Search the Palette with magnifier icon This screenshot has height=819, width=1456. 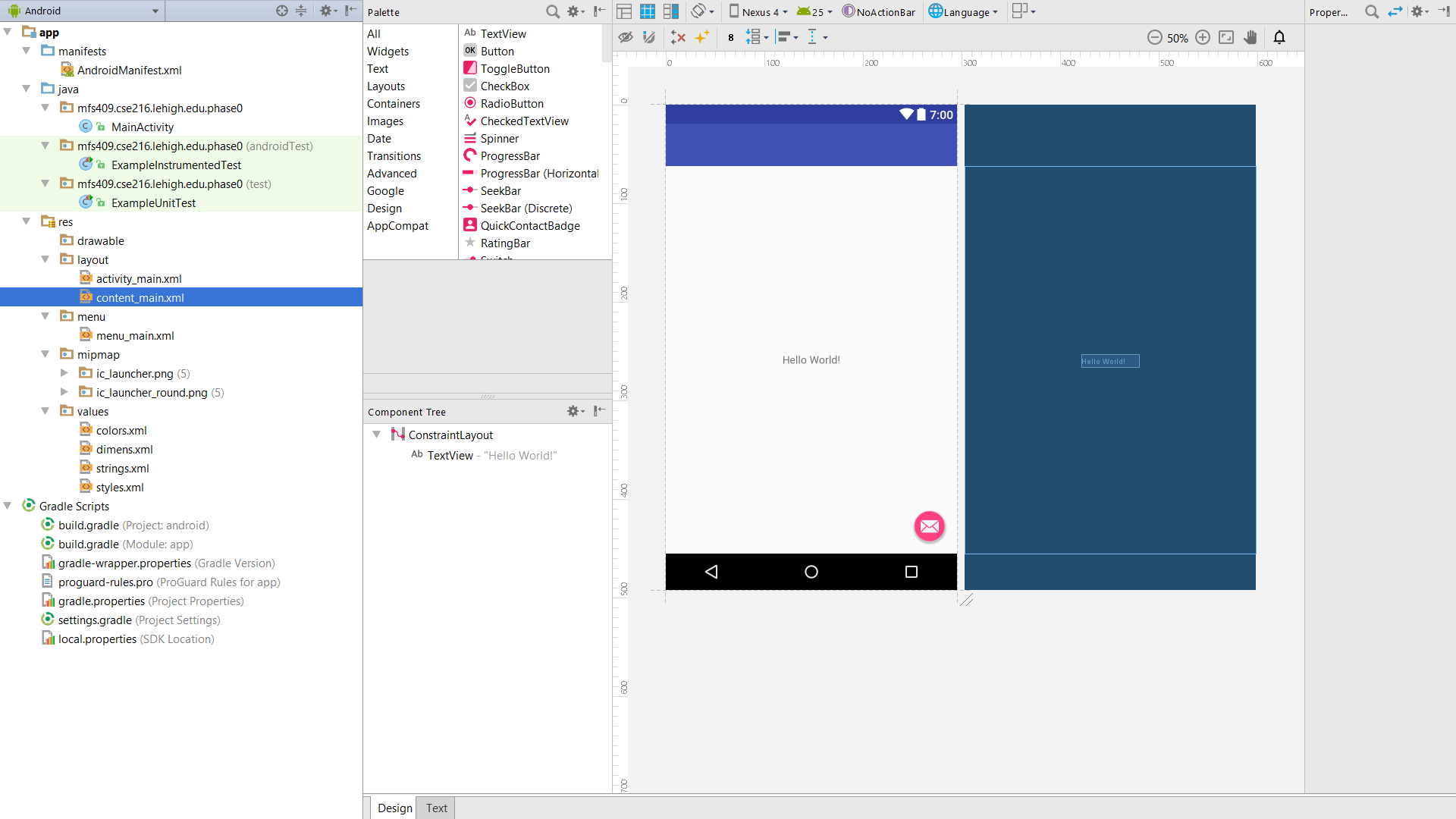(553, 11)
